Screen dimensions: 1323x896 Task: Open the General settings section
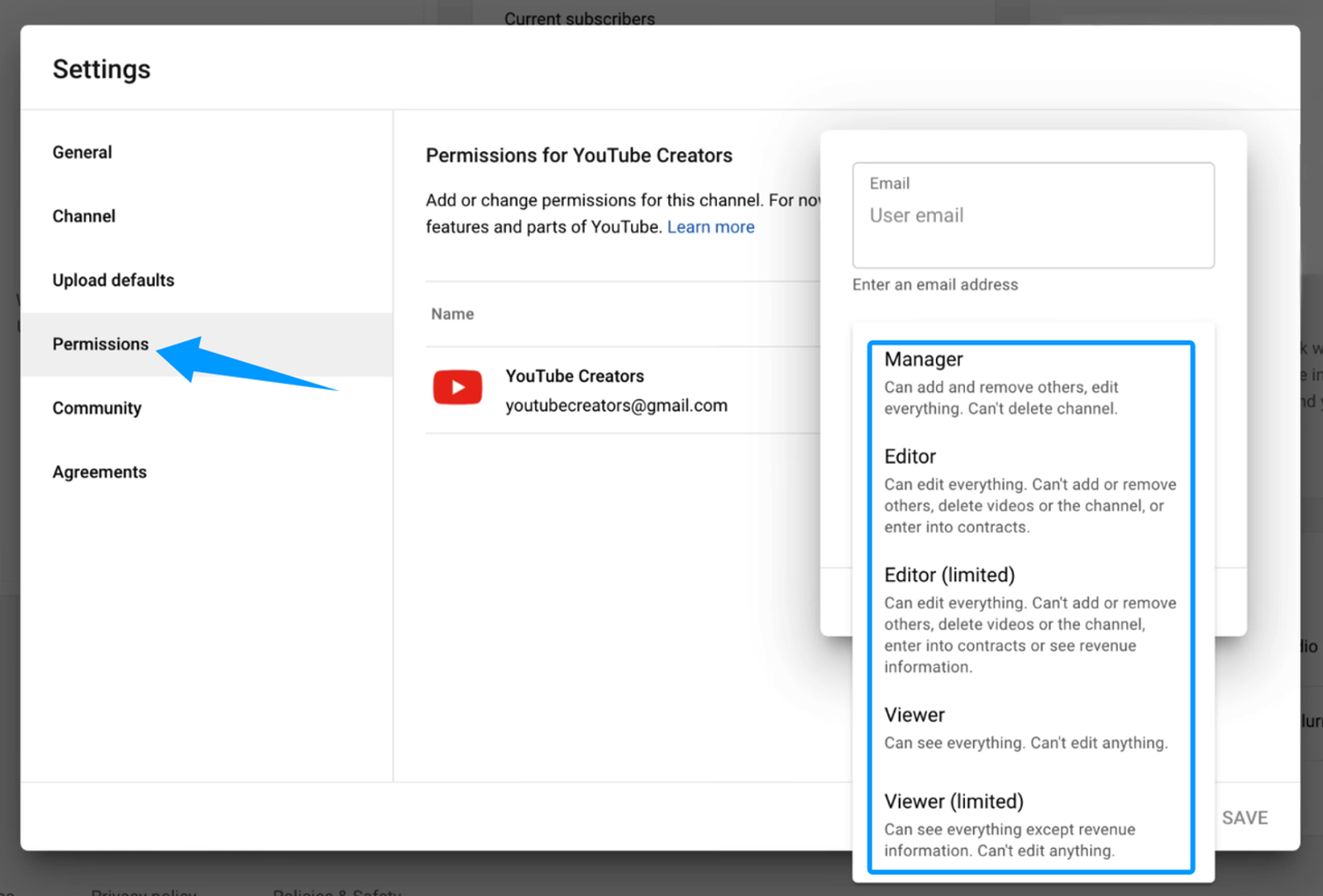tap(82, 152)
